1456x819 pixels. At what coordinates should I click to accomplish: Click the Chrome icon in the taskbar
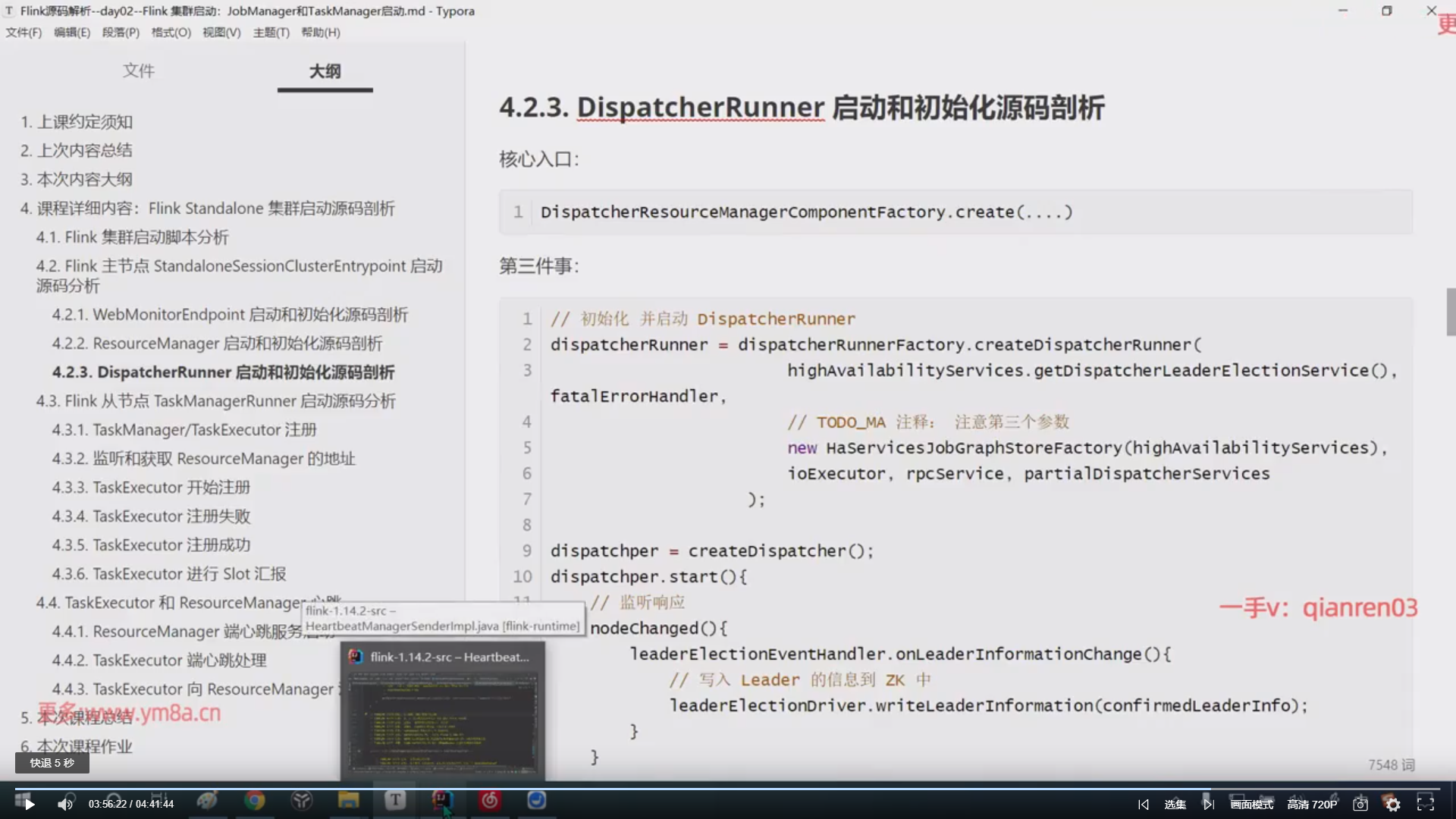point(255,801)
